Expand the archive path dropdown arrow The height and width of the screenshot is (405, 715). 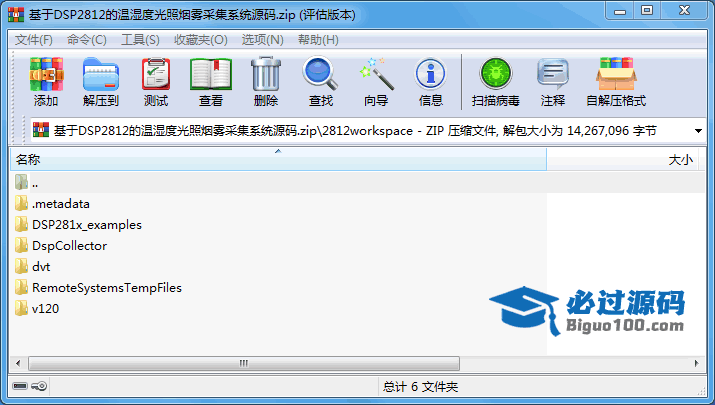coord(698,131)
